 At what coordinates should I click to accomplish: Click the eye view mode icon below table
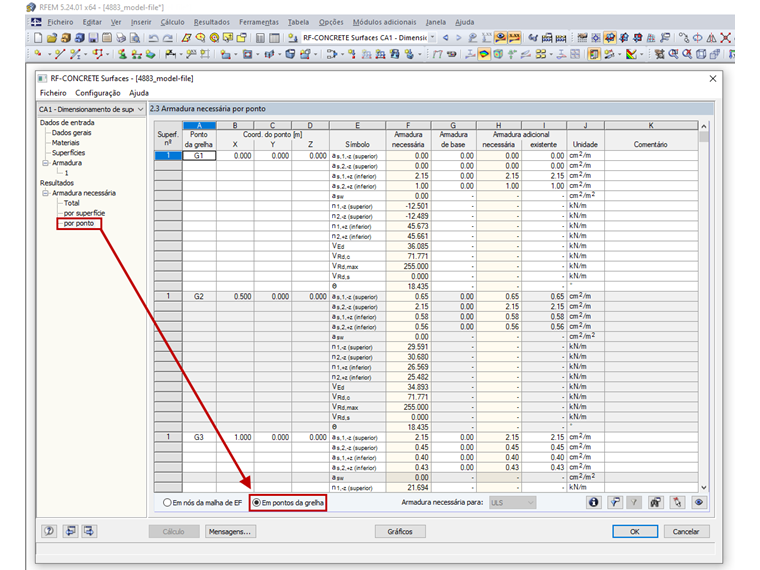tap(698, 502)
